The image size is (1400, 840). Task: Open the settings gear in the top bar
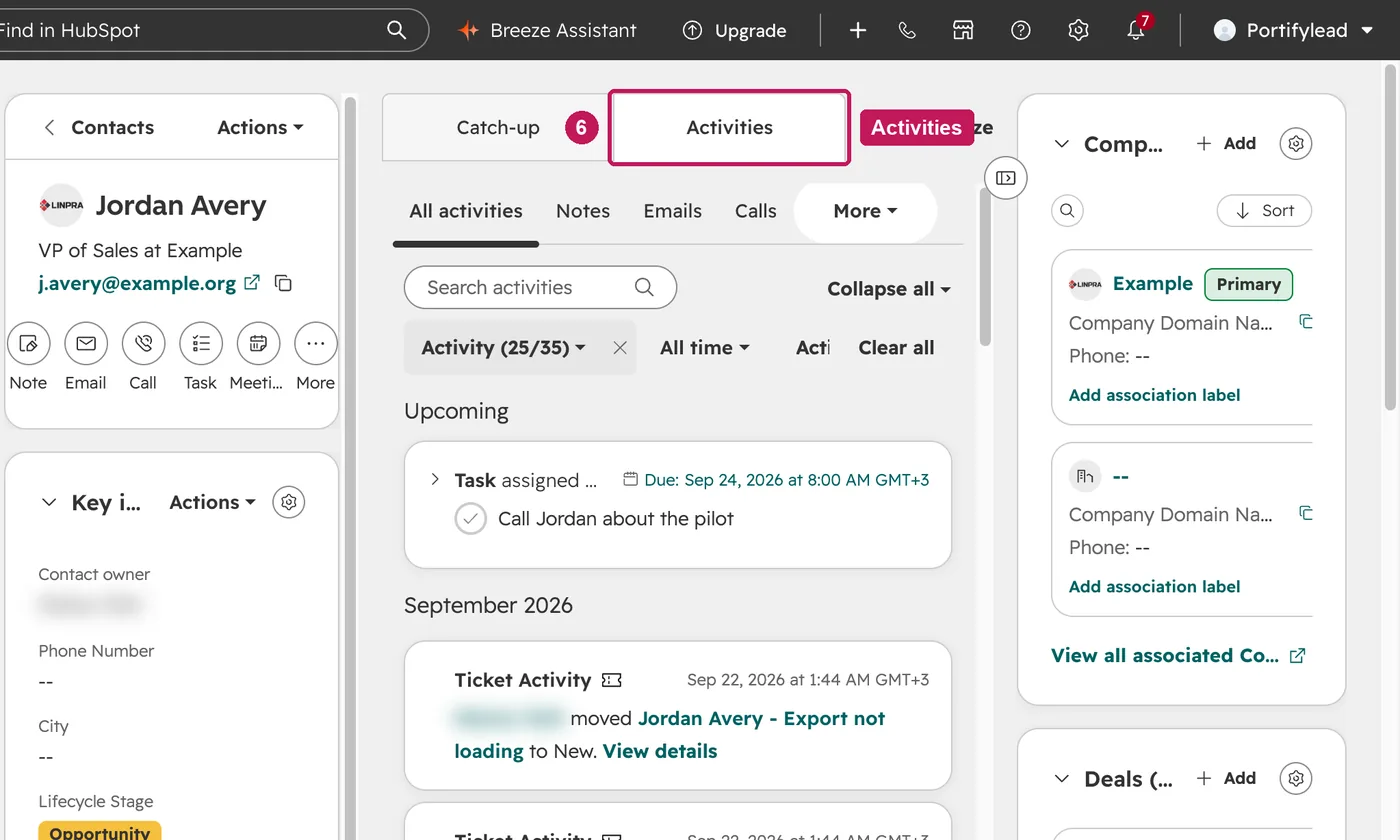(1078, 30)
